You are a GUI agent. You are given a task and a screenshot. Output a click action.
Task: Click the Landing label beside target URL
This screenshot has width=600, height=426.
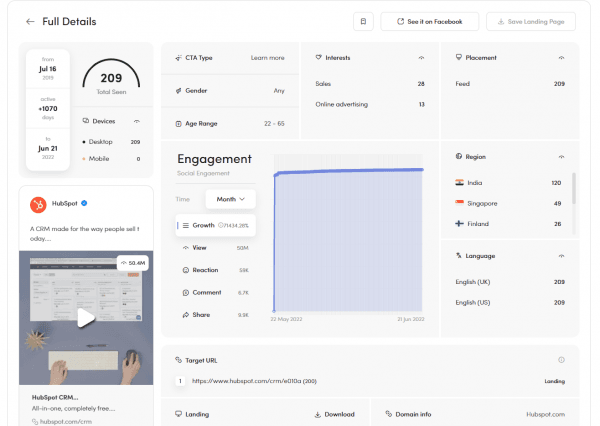click(x=554, y=381)
